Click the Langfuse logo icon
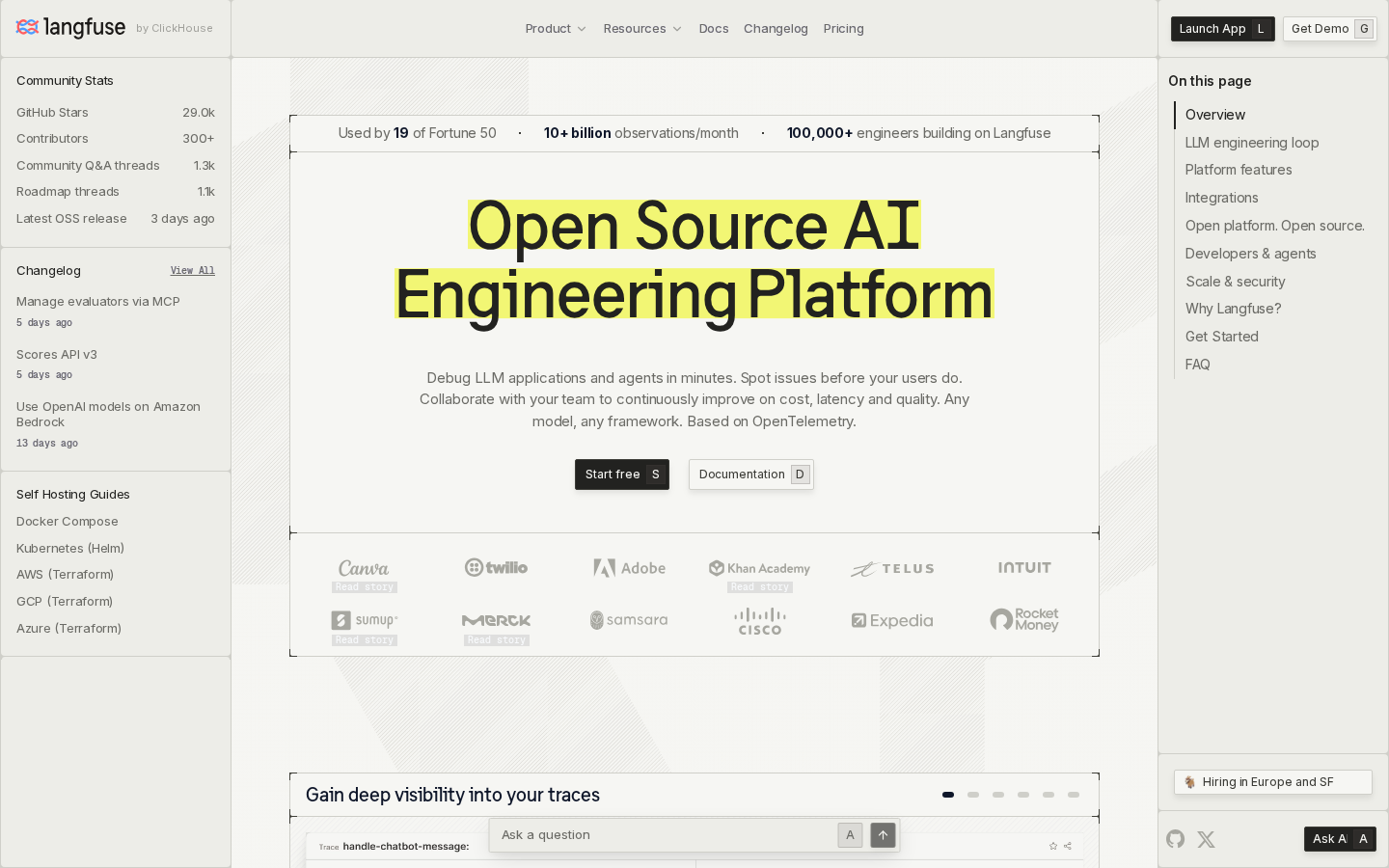The image size is (1389, 868). tap(27, 27)
